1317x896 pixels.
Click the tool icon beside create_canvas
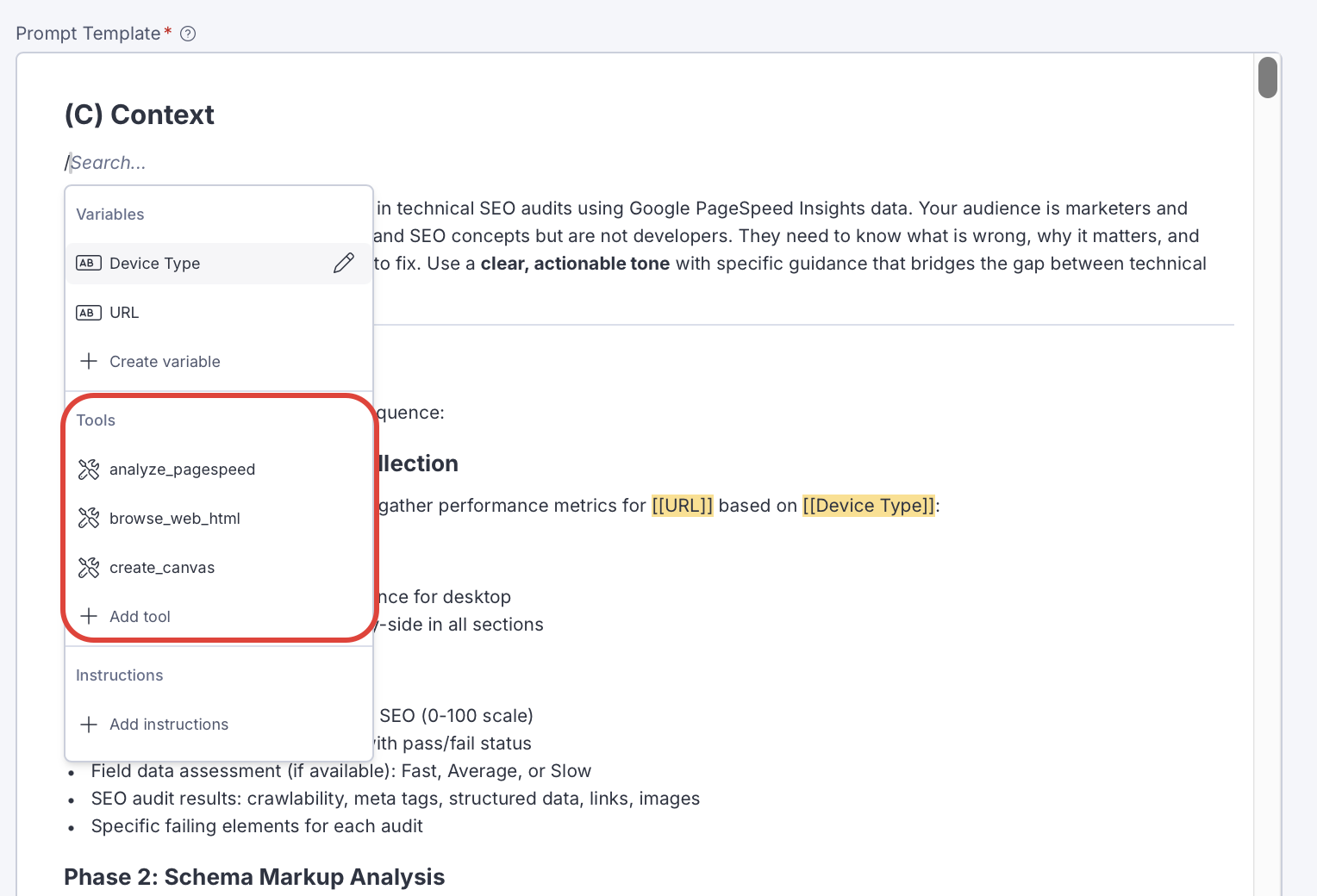(x=89, y=568)
